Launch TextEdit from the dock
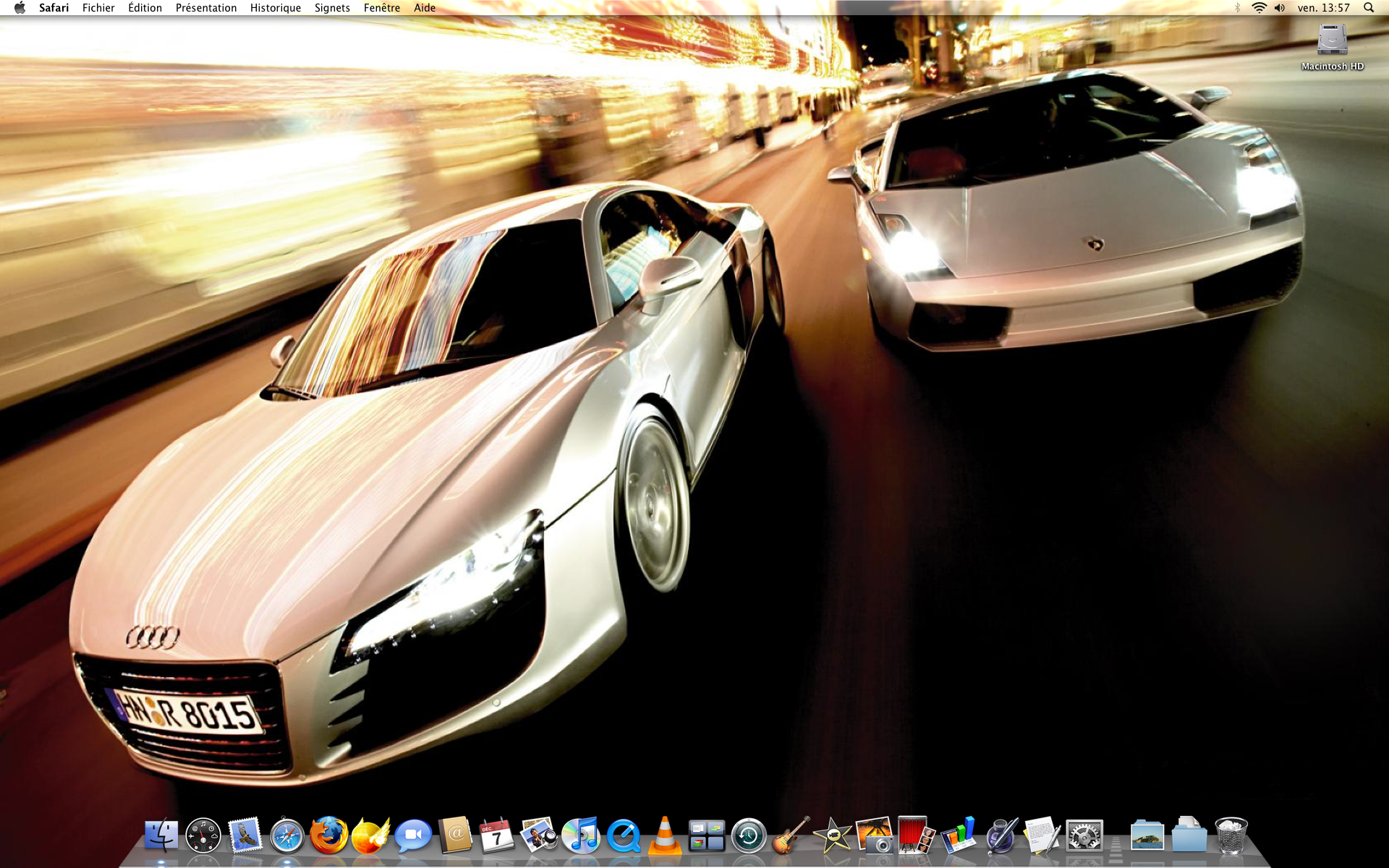1389x868 pixels. 1042,835
